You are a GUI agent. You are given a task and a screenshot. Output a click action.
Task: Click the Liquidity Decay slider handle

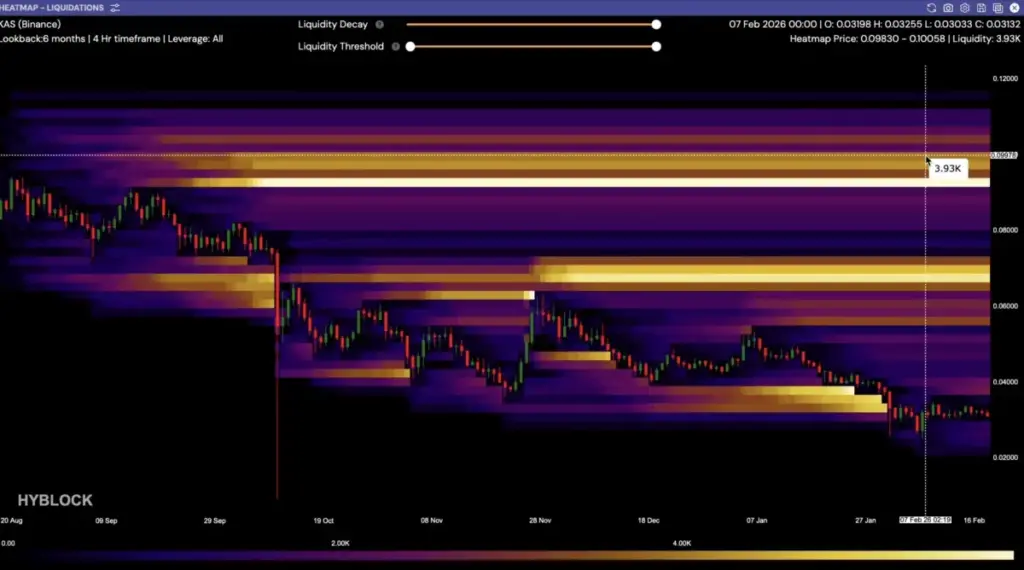coord(656,24)
